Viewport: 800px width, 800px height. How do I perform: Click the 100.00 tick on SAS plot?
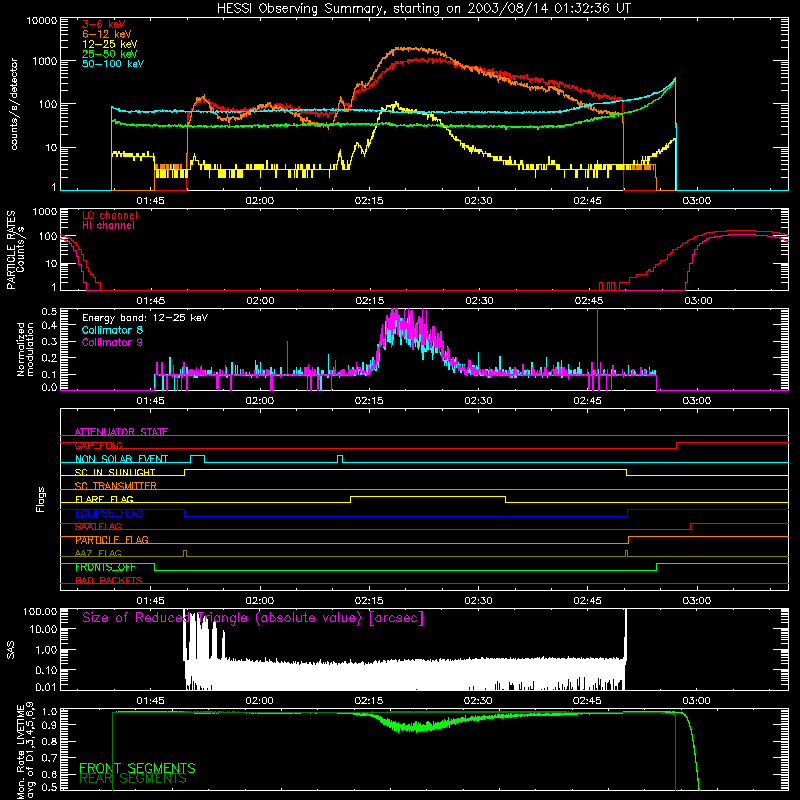click(40, 611)
